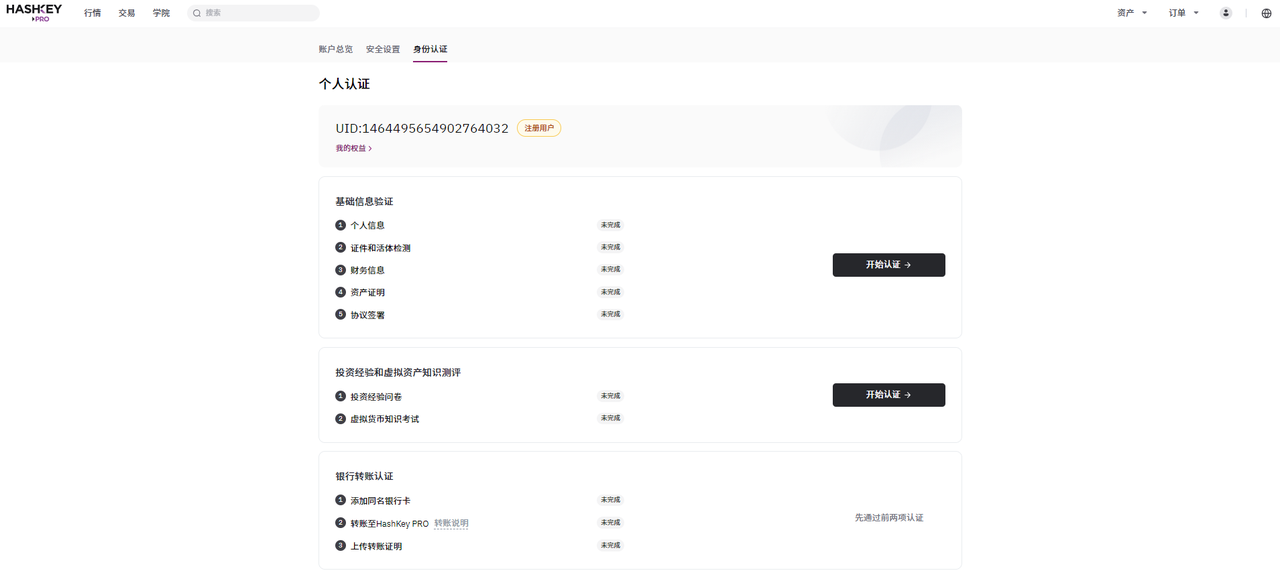Click the search magnifier icon
Screen dimensions: 1280x585
coord(197,13)
